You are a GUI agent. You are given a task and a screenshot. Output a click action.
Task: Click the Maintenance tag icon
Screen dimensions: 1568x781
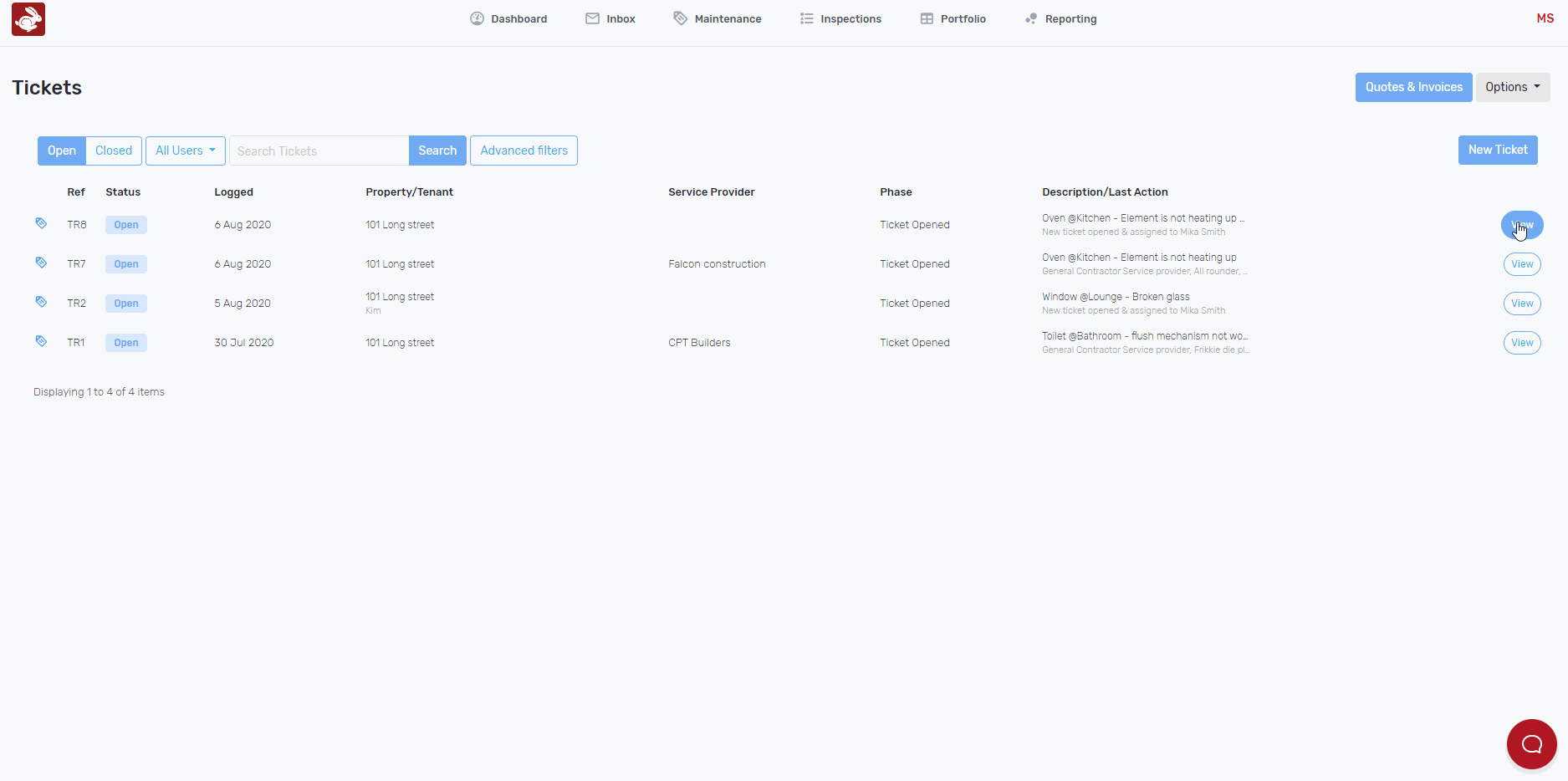[x=681, y=18]
